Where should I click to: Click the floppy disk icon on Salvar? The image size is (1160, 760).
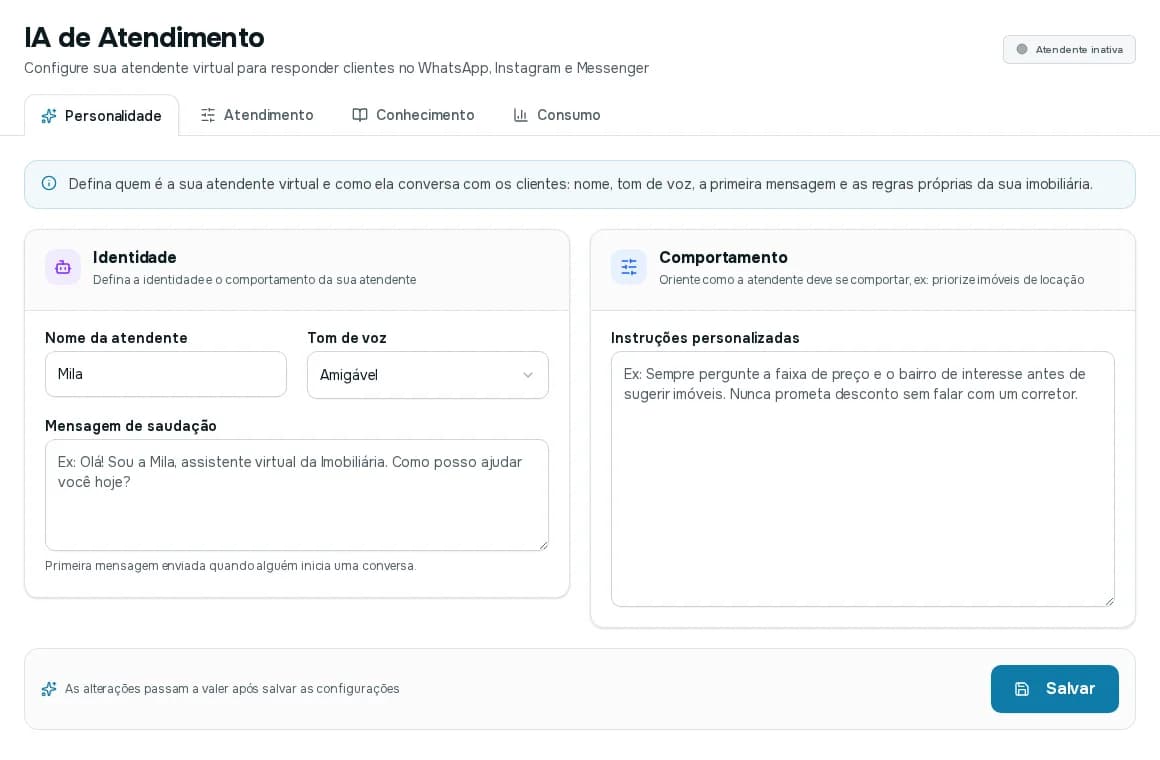pyautogui.click(x=1022, y=689)
